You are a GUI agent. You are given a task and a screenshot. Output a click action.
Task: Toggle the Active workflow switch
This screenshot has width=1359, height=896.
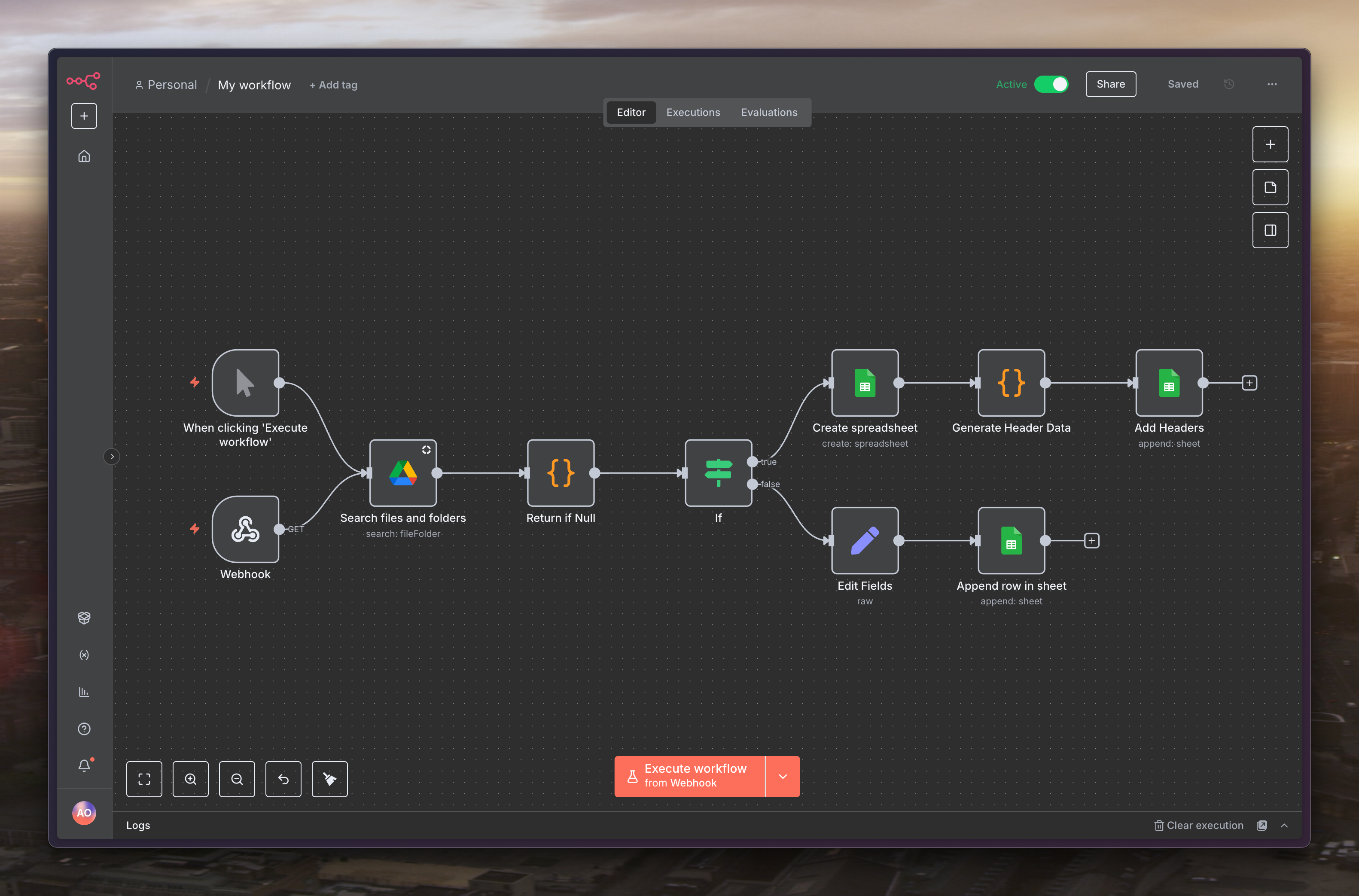coord(1051,84)
